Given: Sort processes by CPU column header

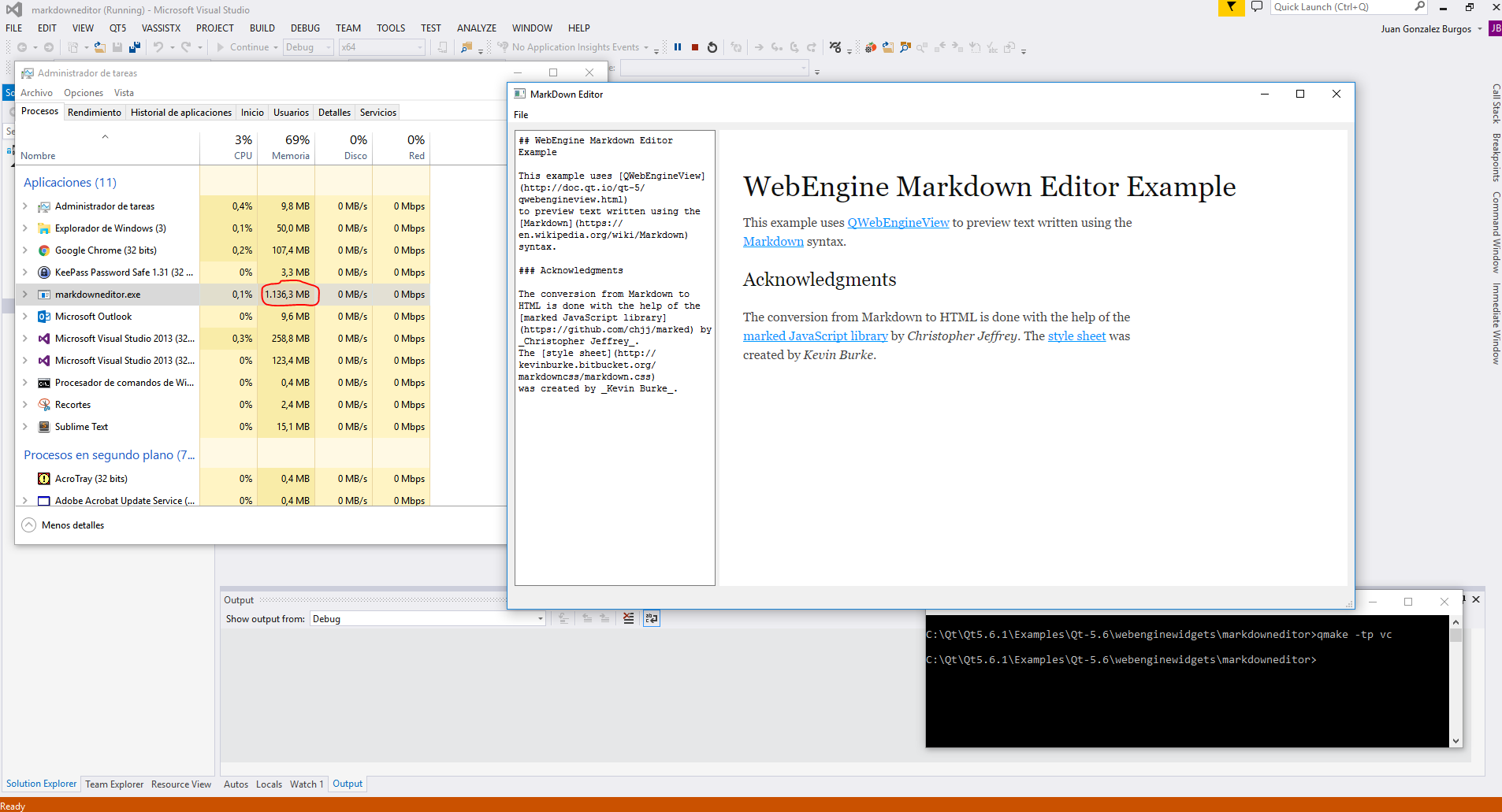Looking at the screenshot, I should coord(229,146).
